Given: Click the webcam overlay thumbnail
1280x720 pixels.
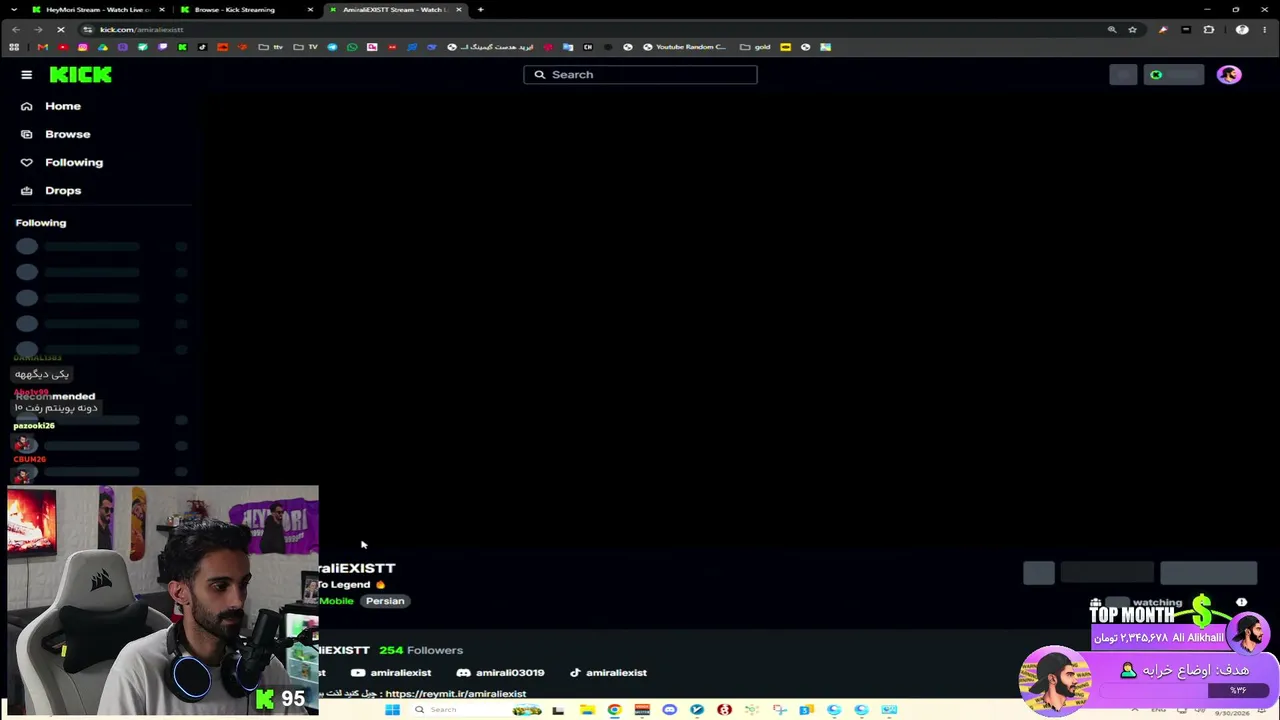Looking at the screenshot, I should point(163,601).
